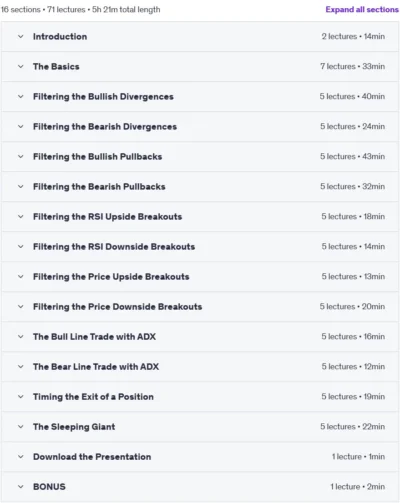Screen dimensions: 400x503
Task: Open chevron next to Filtering the Bullish Pullbacks
Action: [21, 156]
